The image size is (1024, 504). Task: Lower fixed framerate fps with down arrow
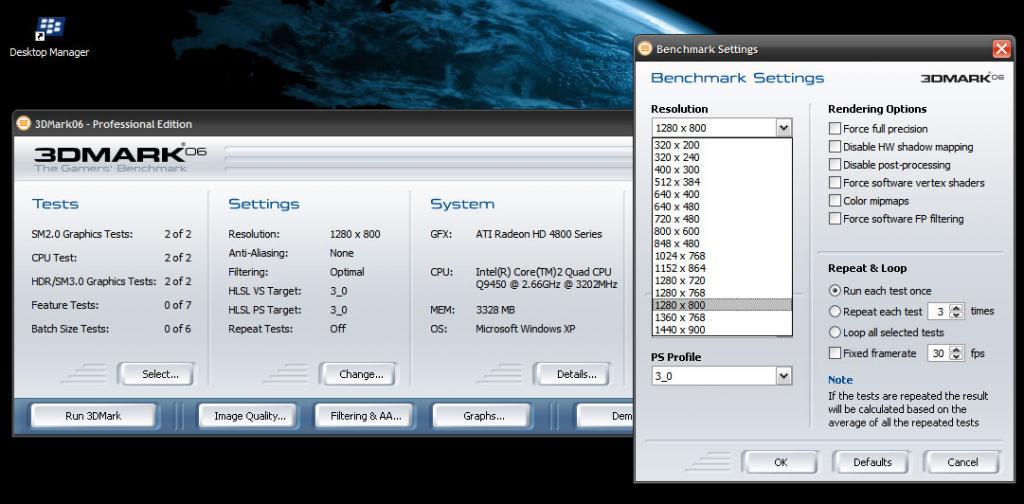(956, 357)
